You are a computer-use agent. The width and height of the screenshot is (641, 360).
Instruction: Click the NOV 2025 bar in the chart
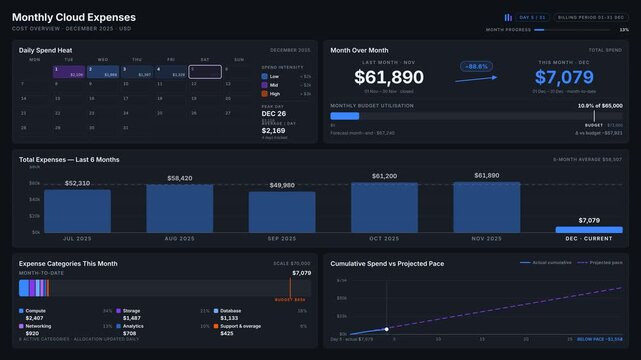(x=487, y=207)
